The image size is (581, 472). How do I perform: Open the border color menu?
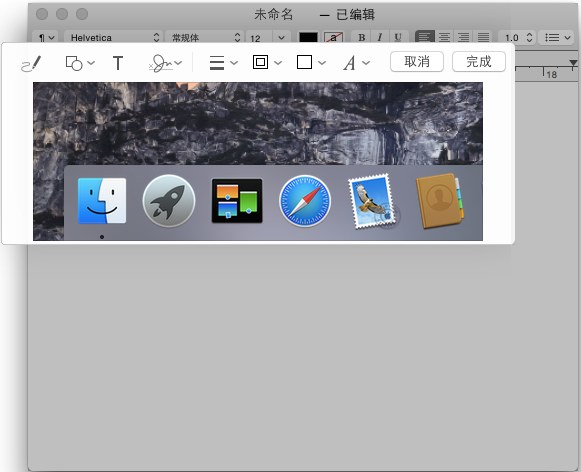(267, 62)
